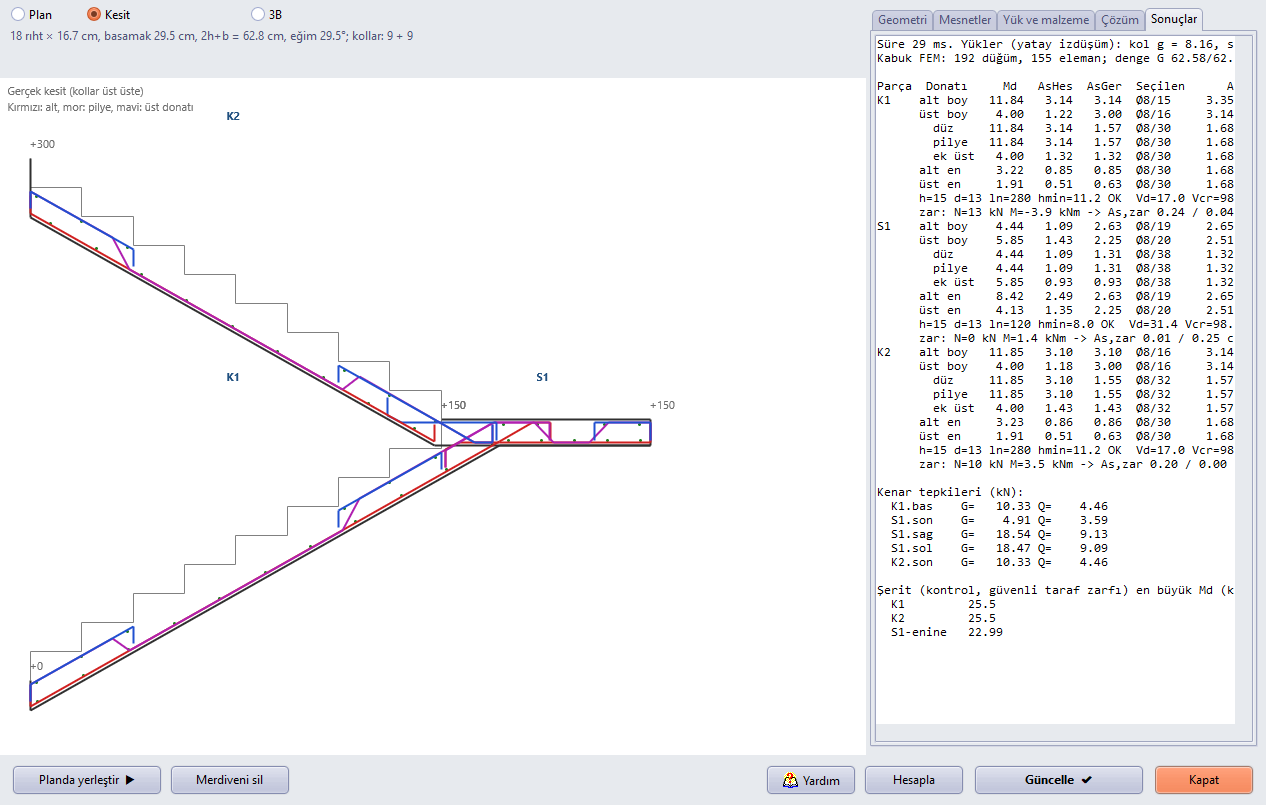Viewport: 1266px width, 805px height.
Task: Click the Yardım help icon
Action: point(790,780)
